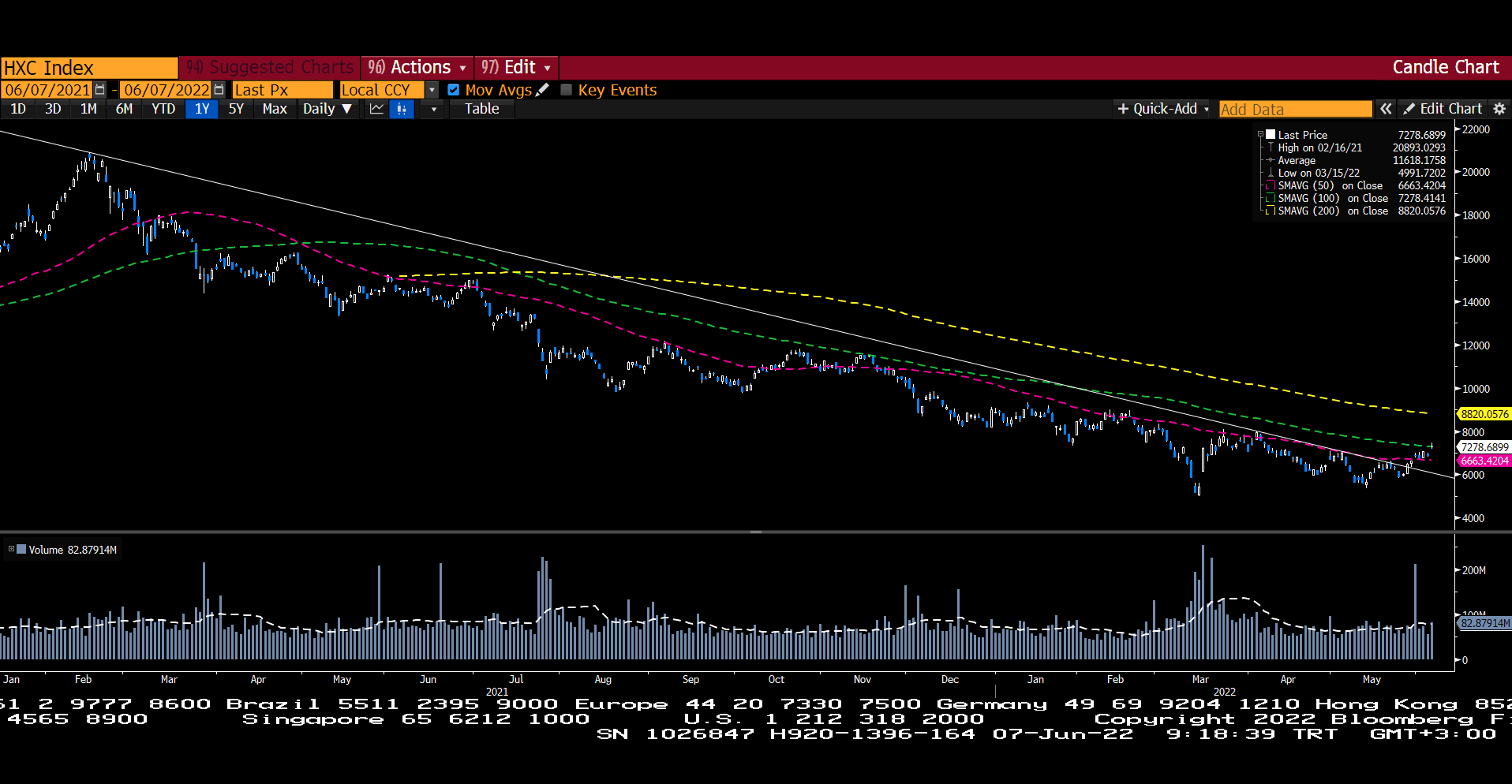Viewport: 1512px width, 784px height.
Task: Expand Local CCY currency dropdown arrow
Action: (432, 90)
